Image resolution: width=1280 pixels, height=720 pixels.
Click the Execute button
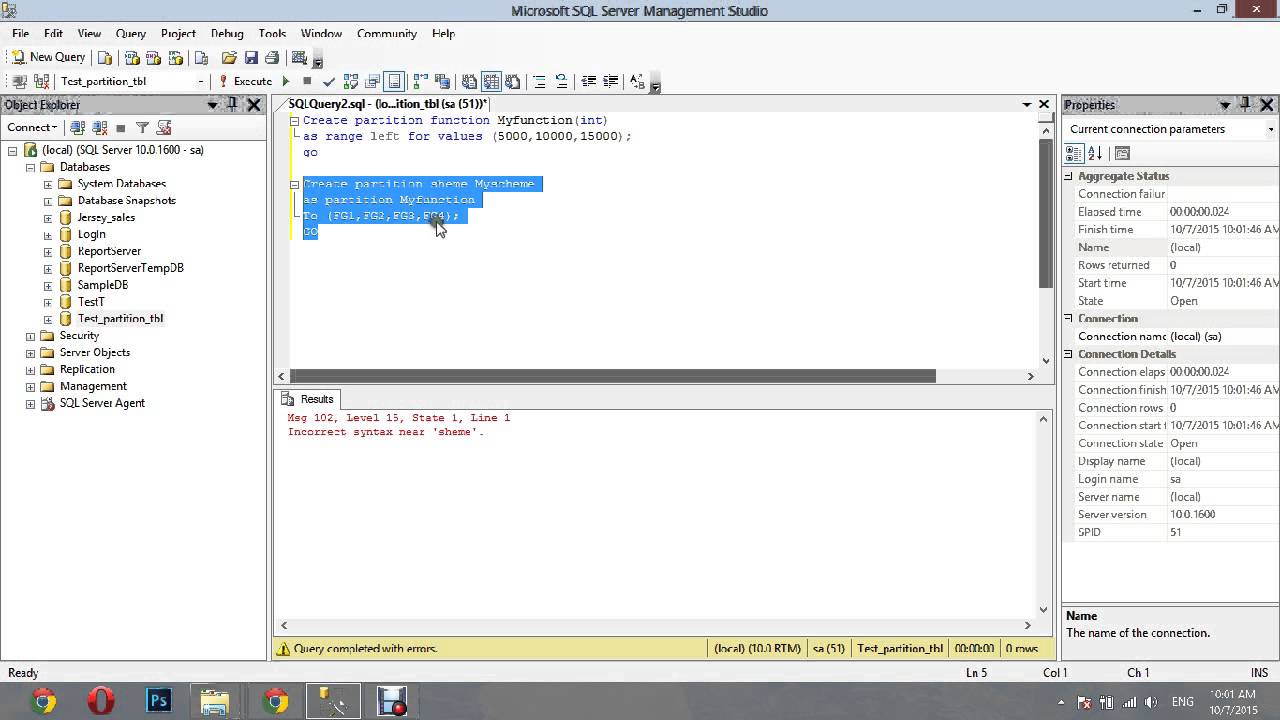click(245, 81)
